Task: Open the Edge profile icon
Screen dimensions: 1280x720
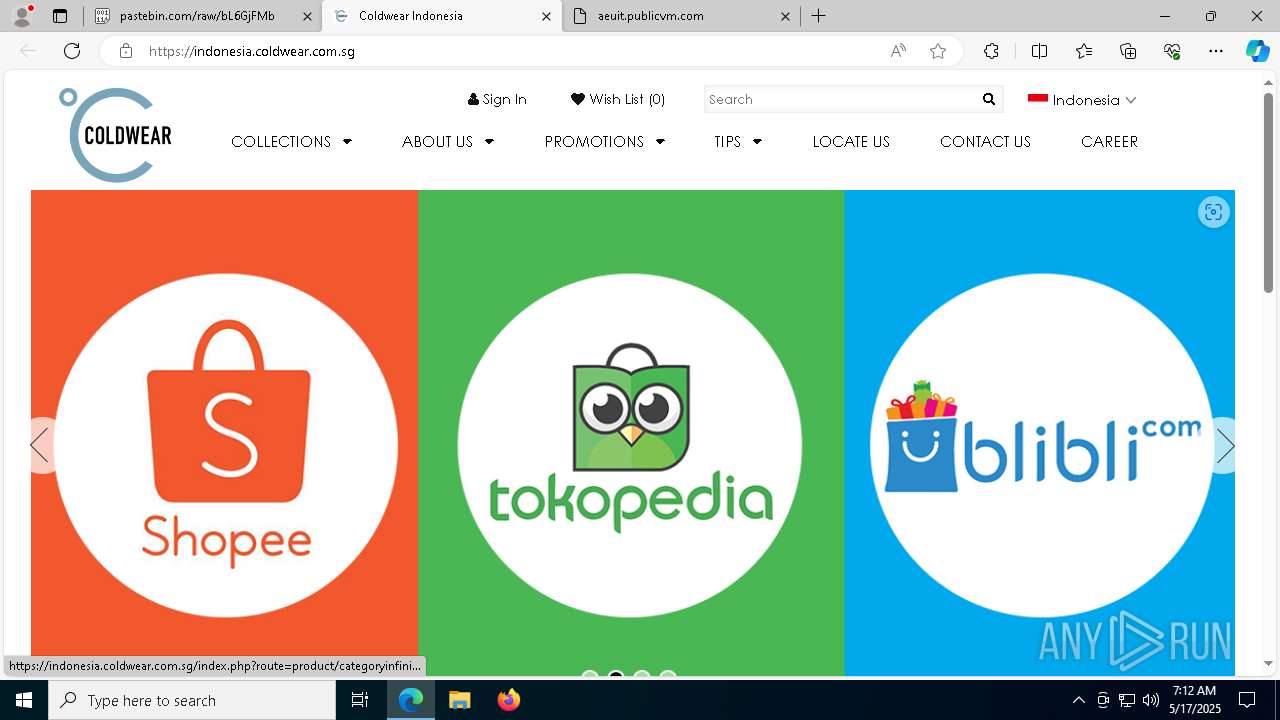Action: click(21, 16)
